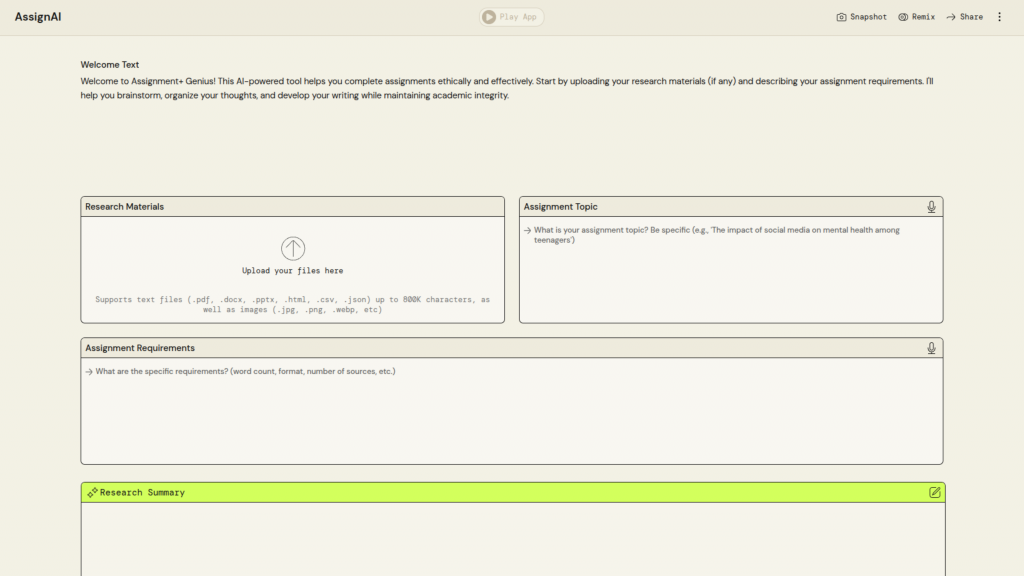Click the green Research Summary header label

coord(142,493)
